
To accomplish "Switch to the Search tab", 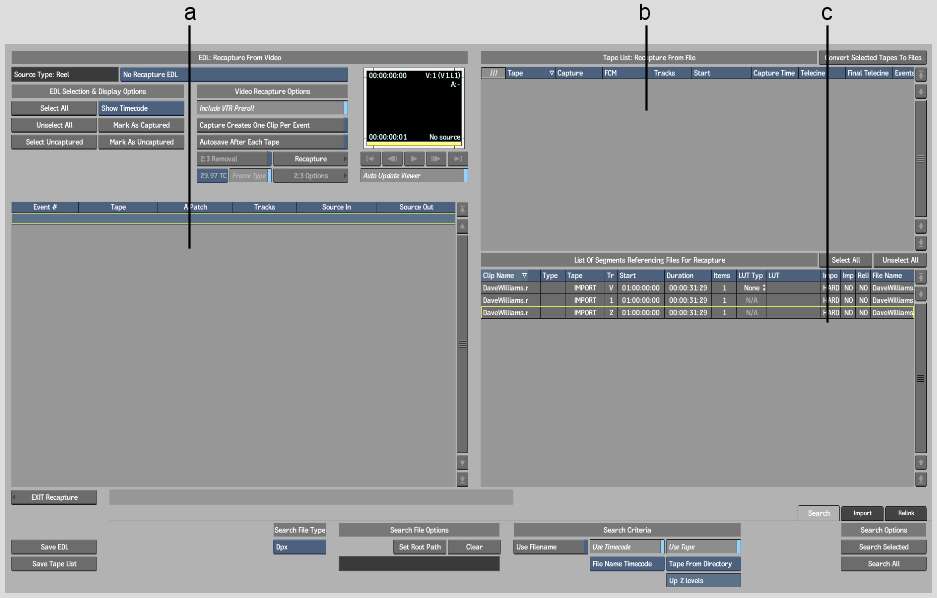I will coord(818,513).
